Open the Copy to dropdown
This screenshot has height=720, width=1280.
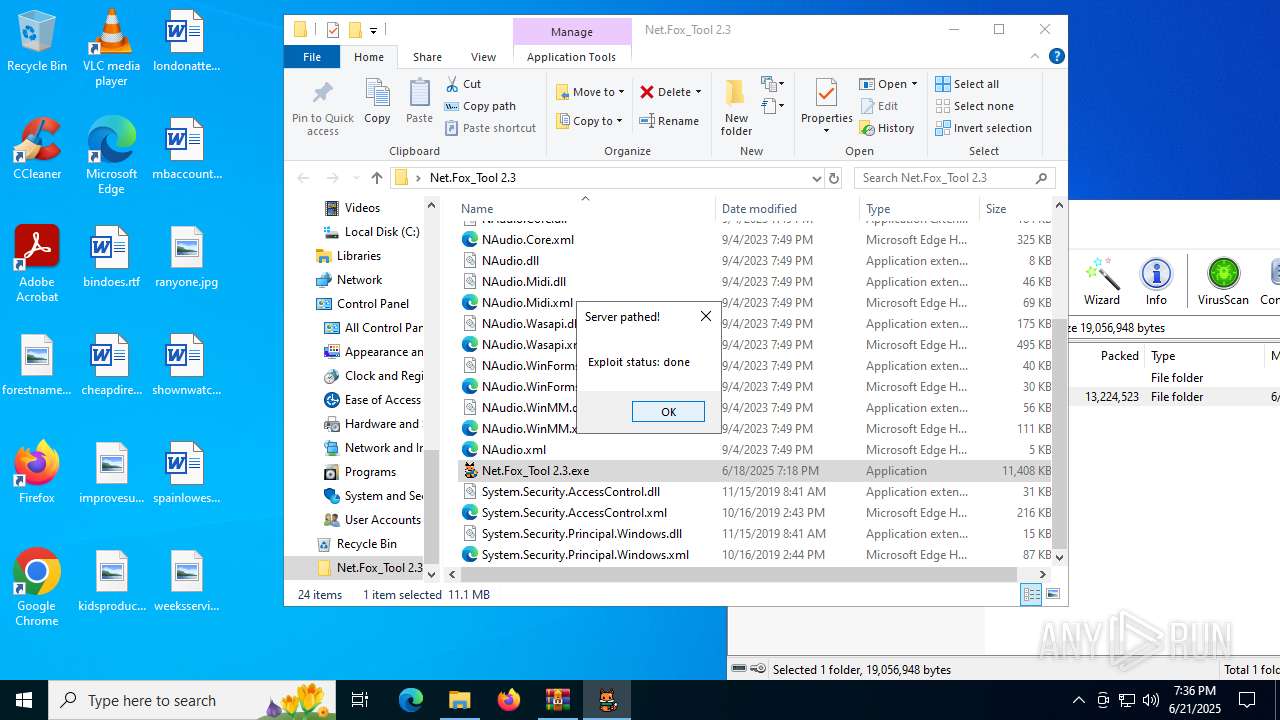click(589, 121)
